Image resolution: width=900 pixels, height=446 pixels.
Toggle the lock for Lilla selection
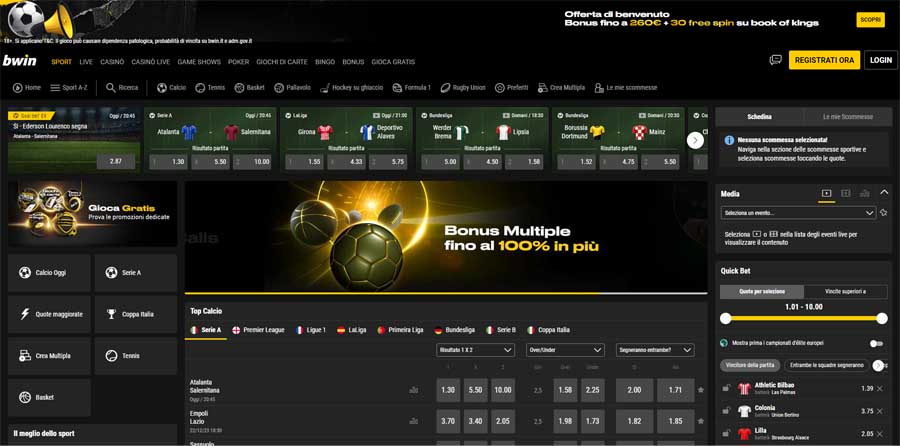pyautogui.click(x=726, y=434)
